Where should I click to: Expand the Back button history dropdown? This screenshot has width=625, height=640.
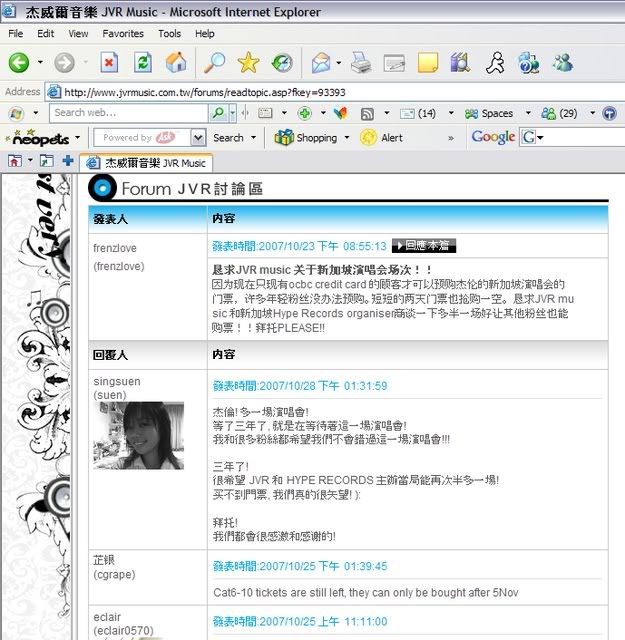click(x=40, y=62)
